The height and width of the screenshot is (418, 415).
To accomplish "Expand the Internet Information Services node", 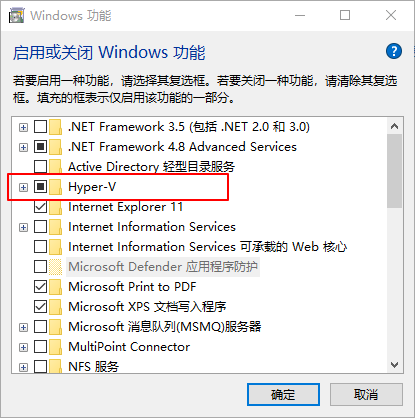I will tap(23, 227).
